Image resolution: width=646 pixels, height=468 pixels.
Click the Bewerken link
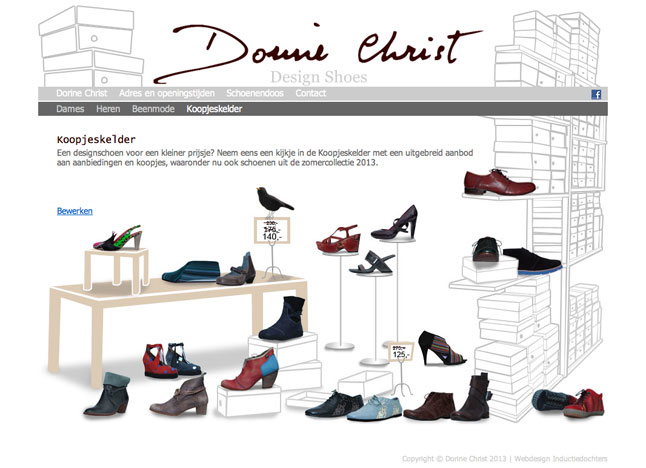75,211
